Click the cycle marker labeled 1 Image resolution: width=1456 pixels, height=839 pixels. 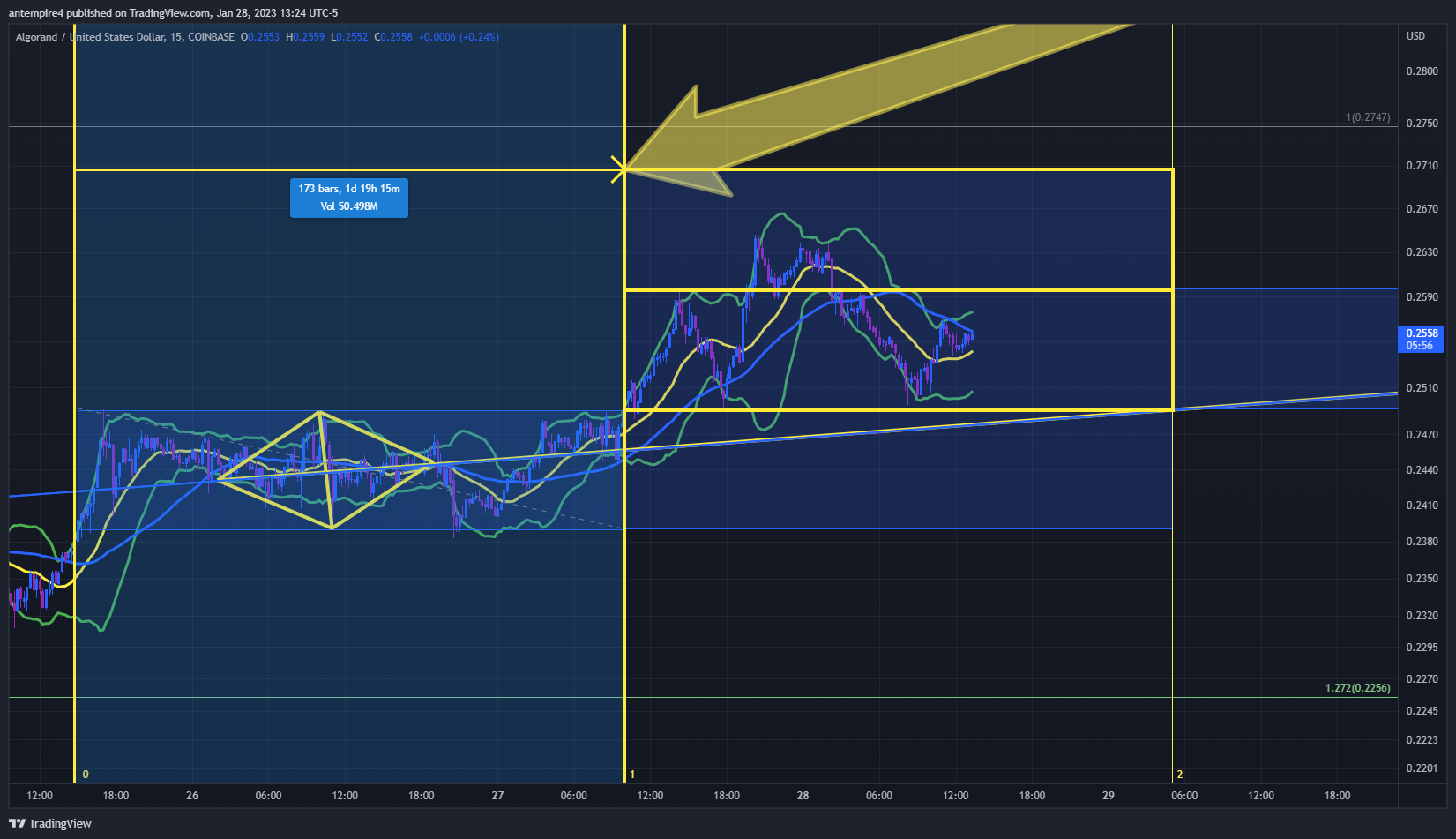[x=632, y=775]
